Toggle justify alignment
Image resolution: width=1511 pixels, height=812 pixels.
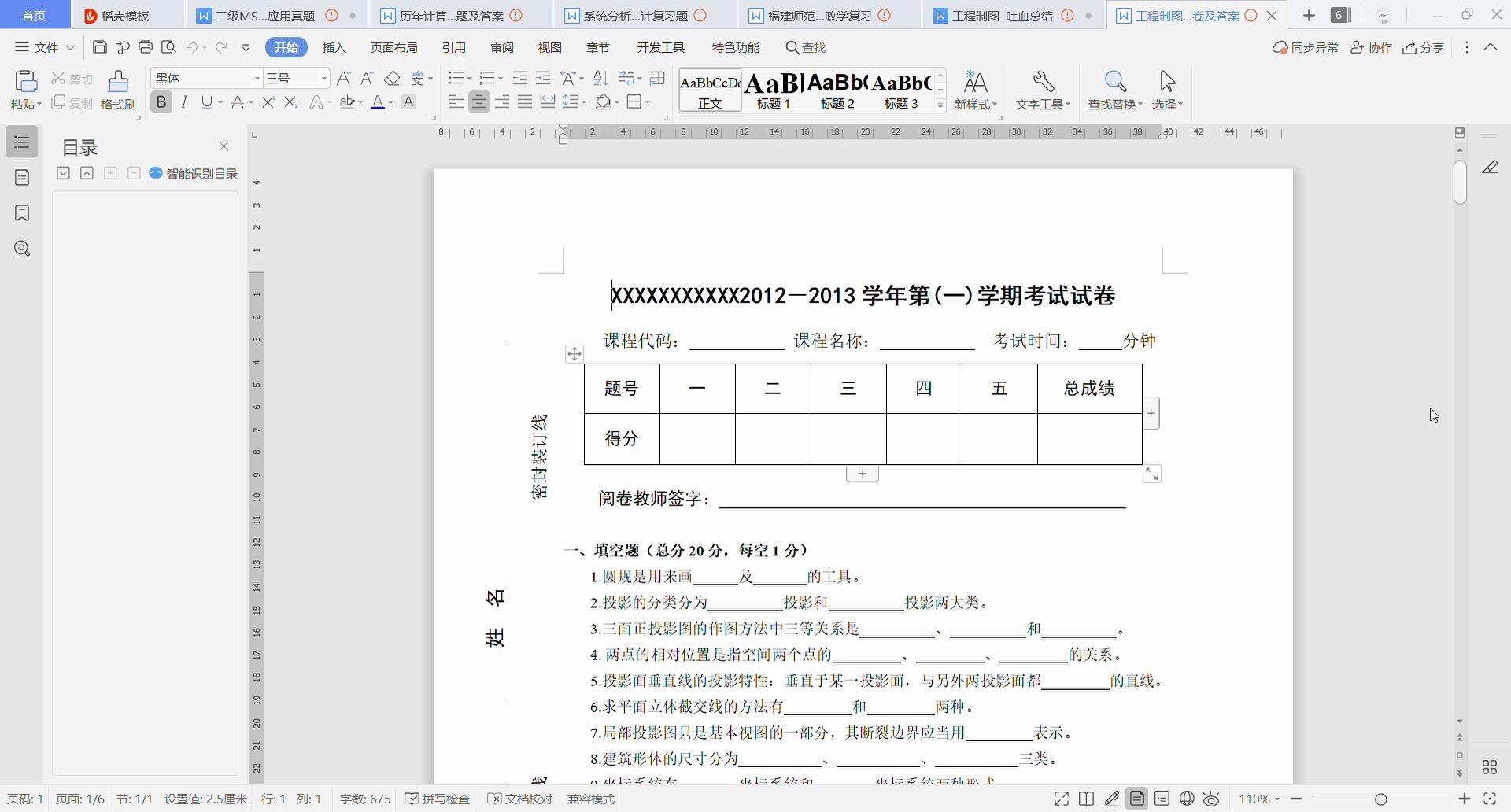[x=525, y=102]
